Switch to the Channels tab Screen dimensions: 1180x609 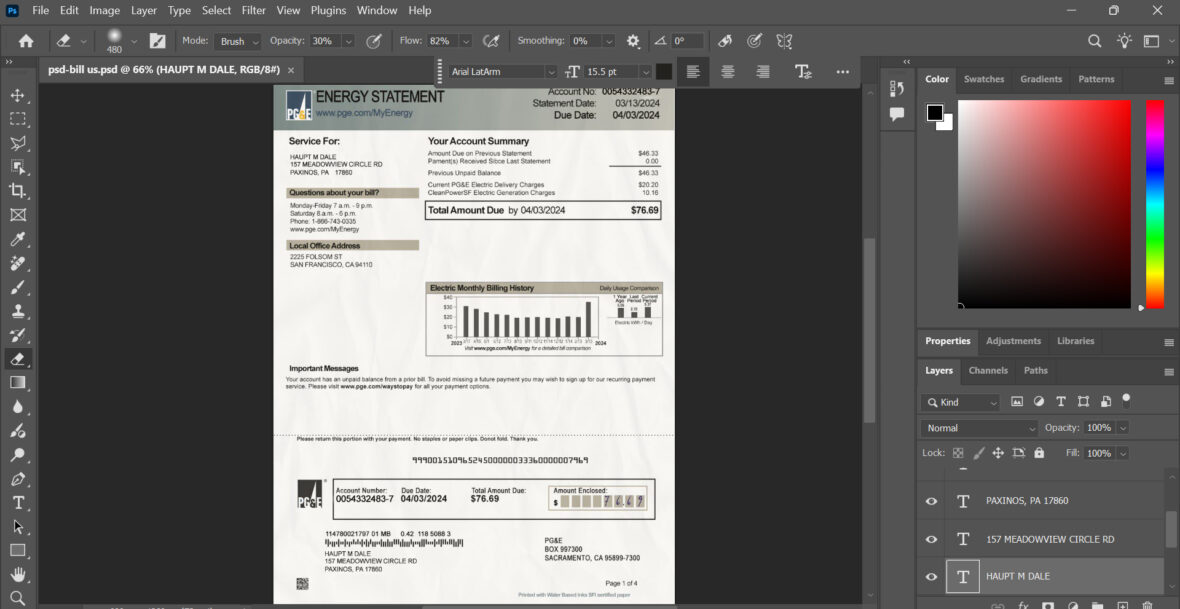988,370
